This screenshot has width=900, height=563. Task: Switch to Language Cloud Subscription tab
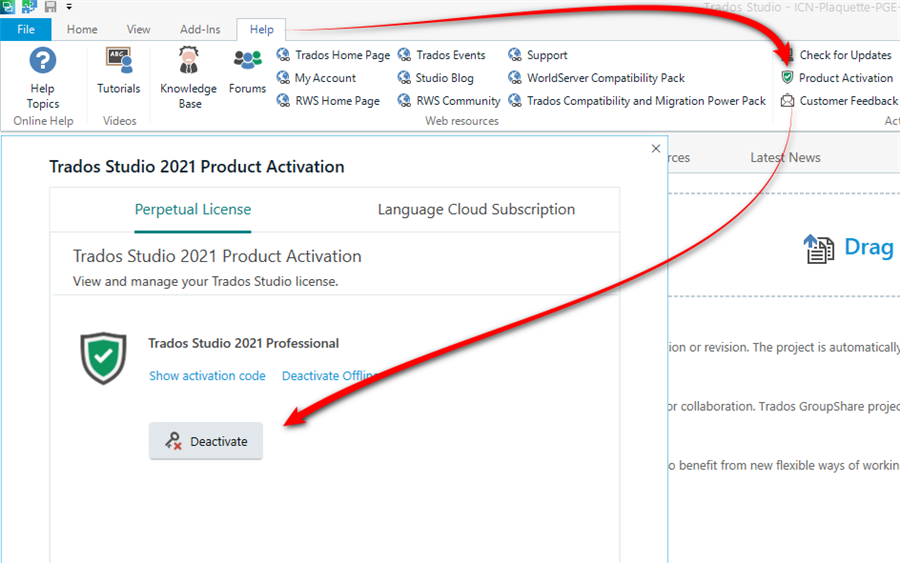(x=476, y=209)
